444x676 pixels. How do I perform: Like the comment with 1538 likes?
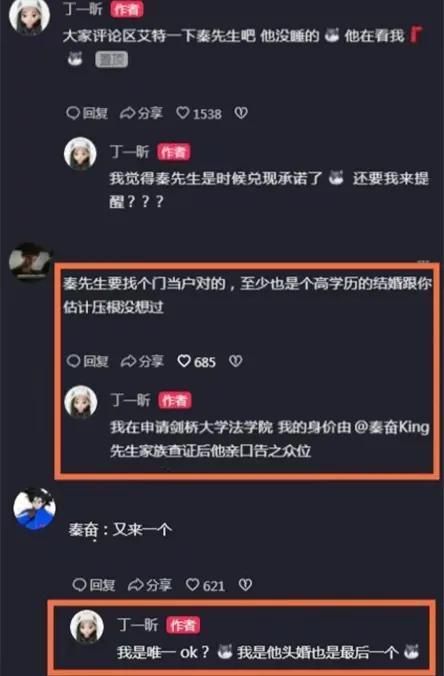click(x=199, y=113)
